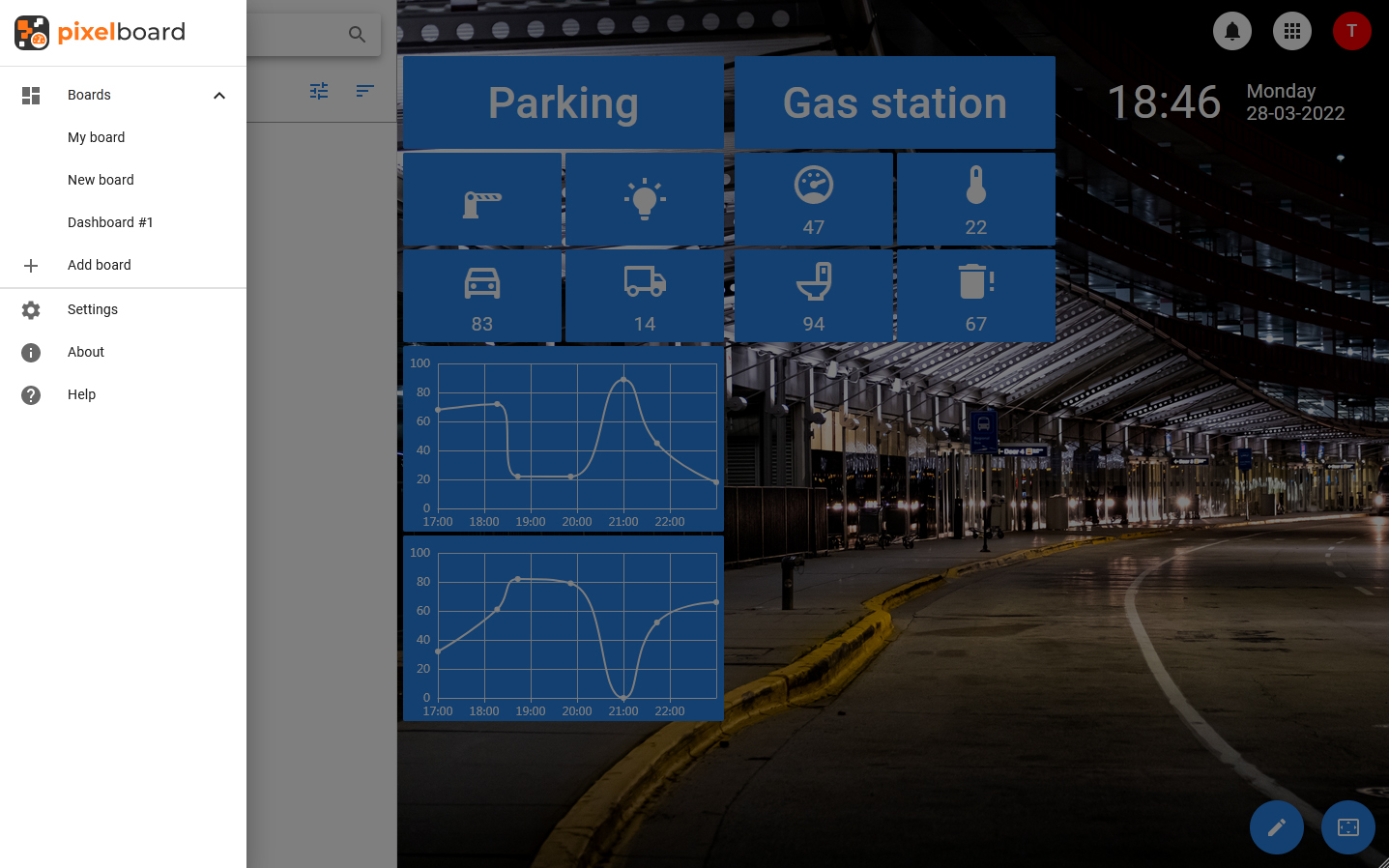Click the car count tile showing 83
This screenshot has width=1389, height=868.
coord(482,296)
